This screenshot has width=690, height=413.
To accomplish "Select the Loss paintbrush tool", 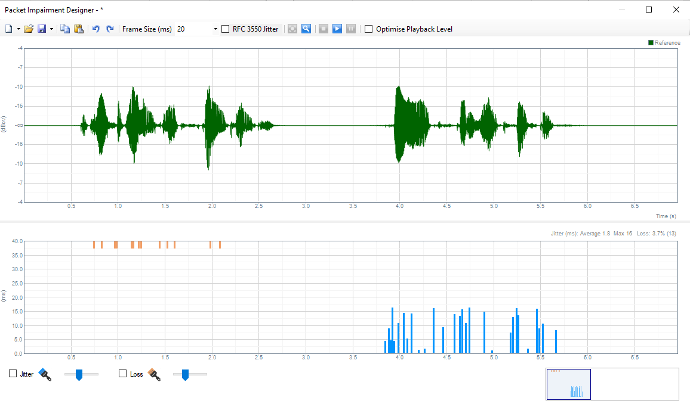I will pos(155,374).
